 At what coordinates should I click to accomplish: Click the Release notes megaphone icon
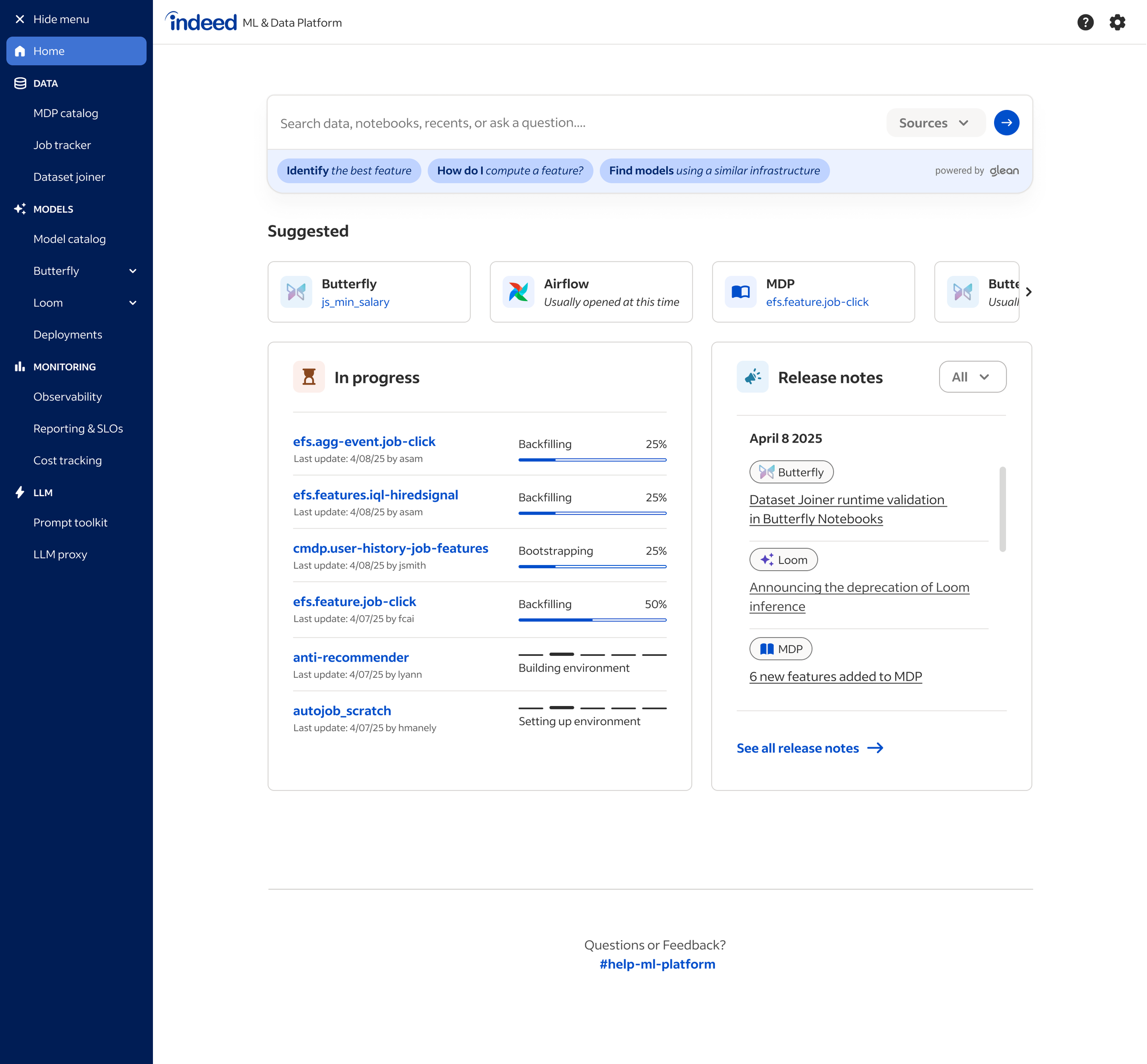(x=753, y=377)
